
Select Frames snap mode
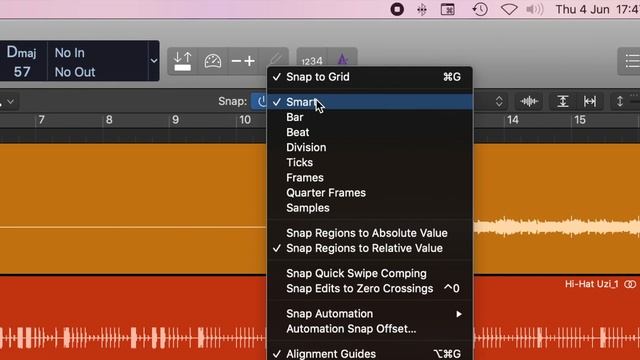pos(370,178)
